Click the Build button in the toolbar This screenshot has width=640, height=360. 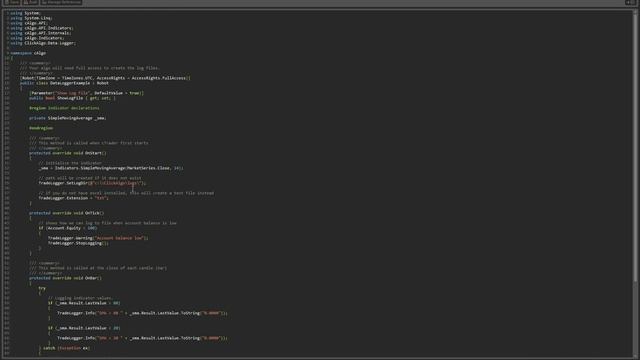(31, 2)
